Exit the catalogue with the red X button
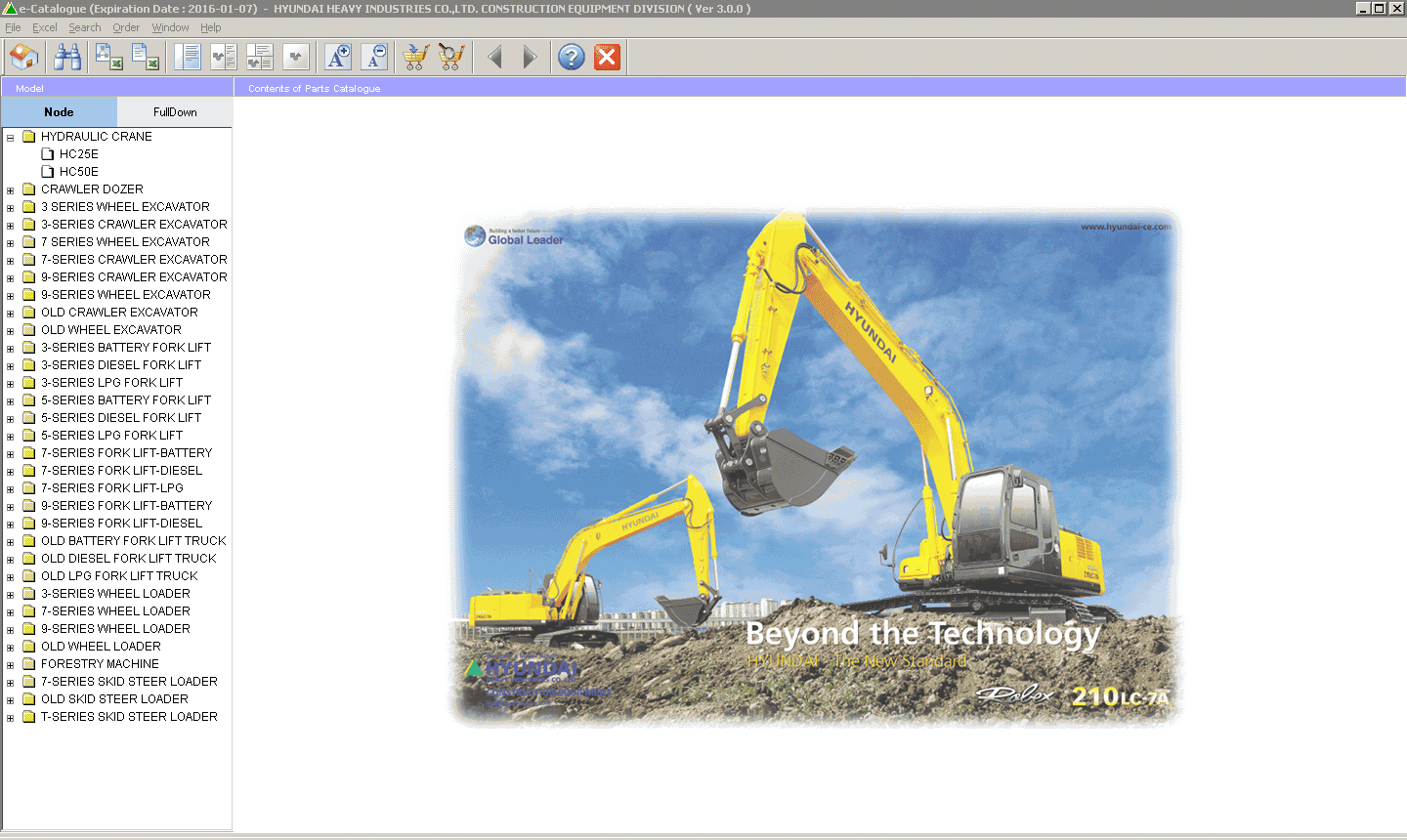 point(607,57)
